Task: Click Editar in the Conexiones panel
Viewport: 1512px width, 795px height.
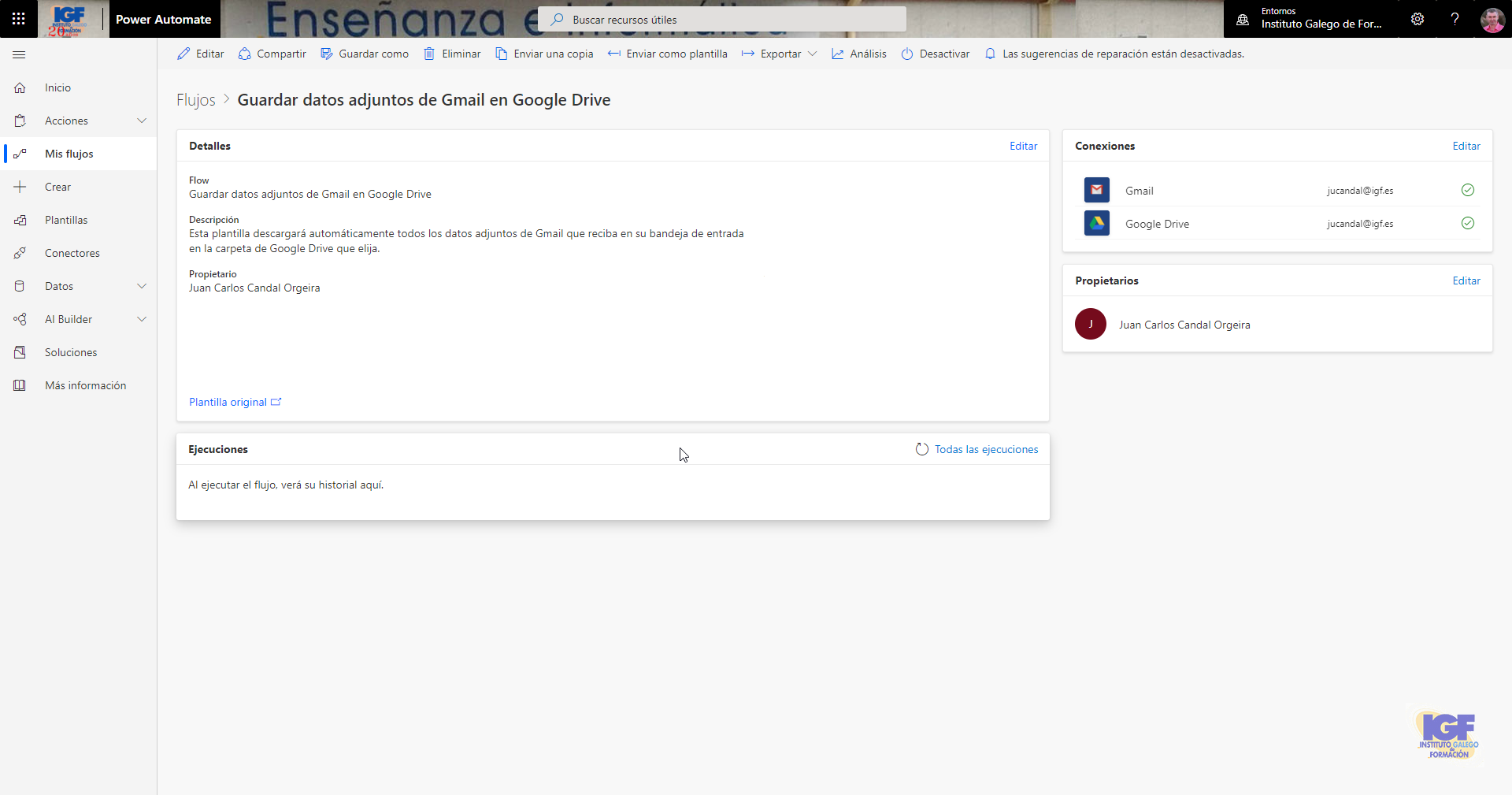Action: pos(1466,146)
